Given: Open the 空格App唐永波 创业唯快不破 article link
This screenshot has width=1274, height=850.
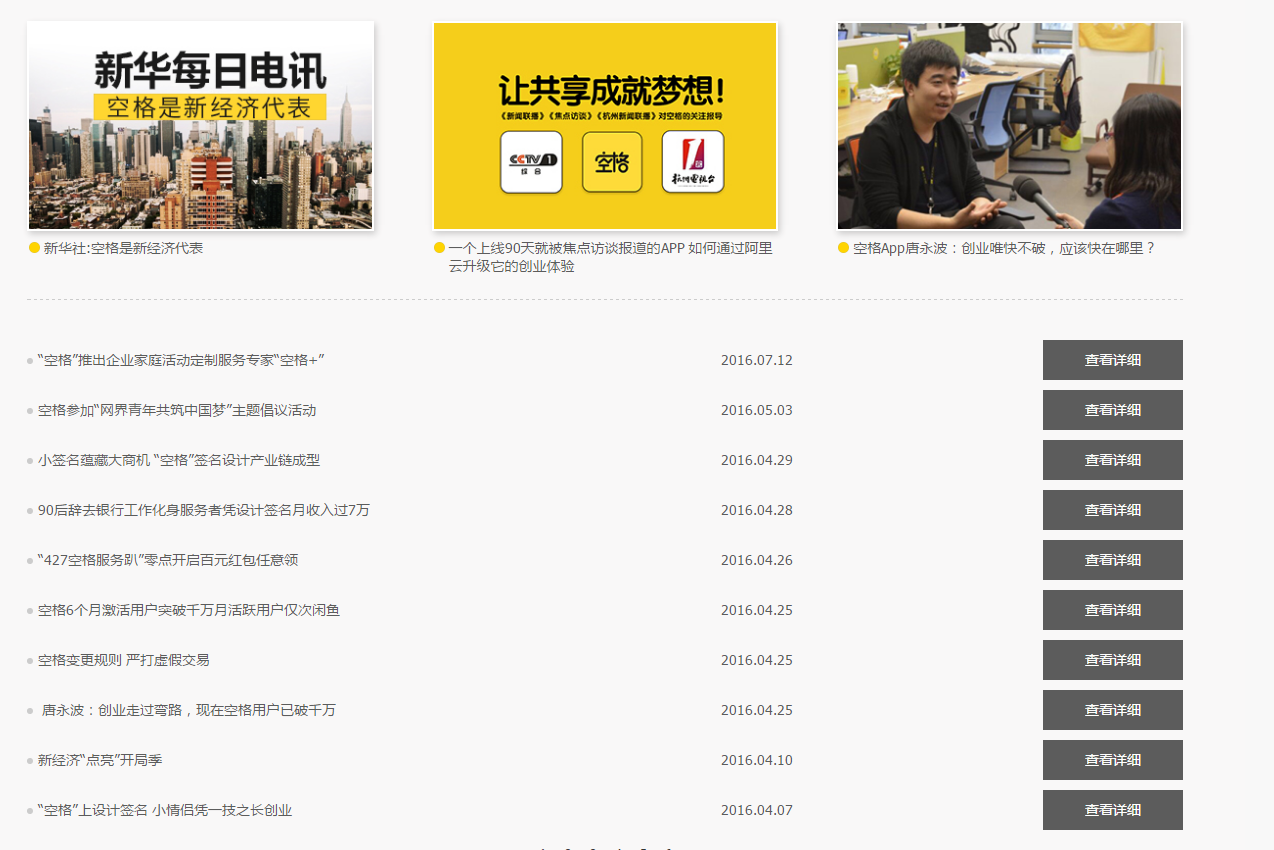Looking at the screenshot, I should [x=1004, y=248].
